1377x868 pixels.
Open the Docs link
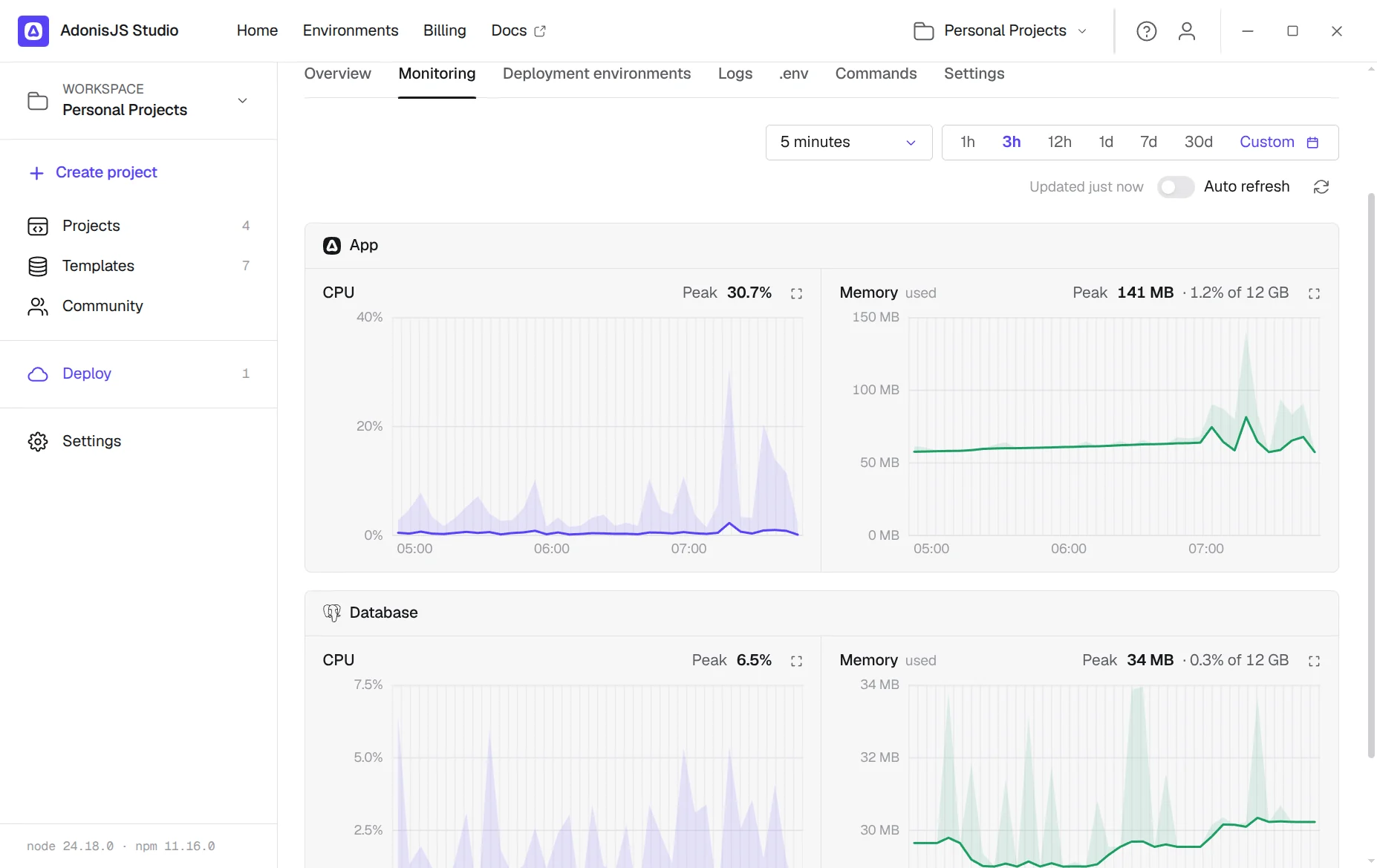[x=518, y=31]
